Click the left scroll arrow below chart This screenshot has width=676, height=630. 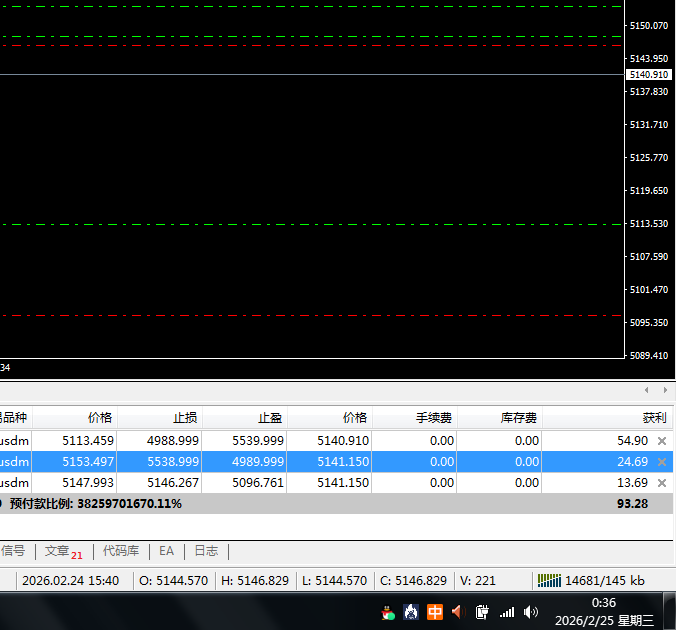click(647, 390)
